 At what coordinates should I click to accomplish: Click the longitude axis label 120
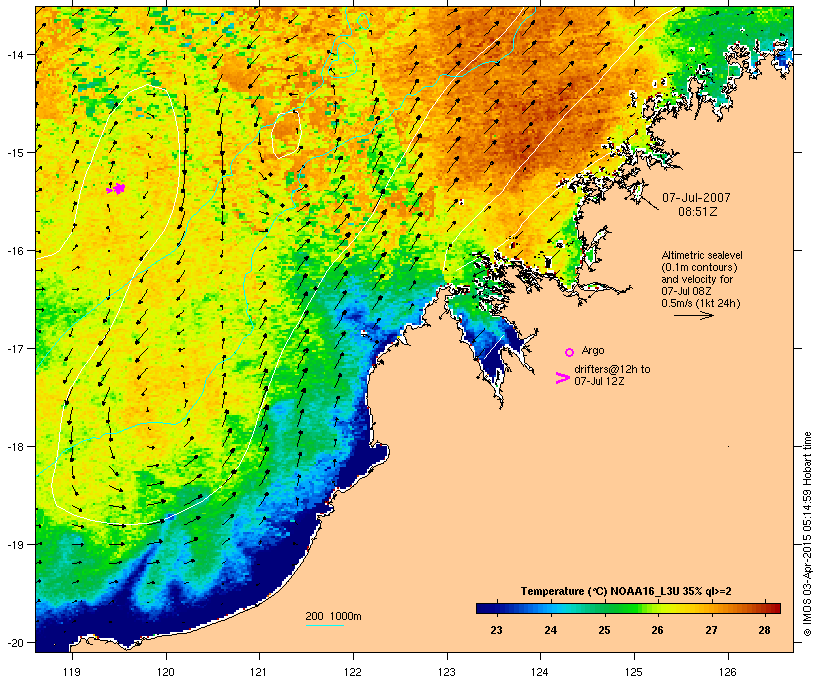(166, 672)
